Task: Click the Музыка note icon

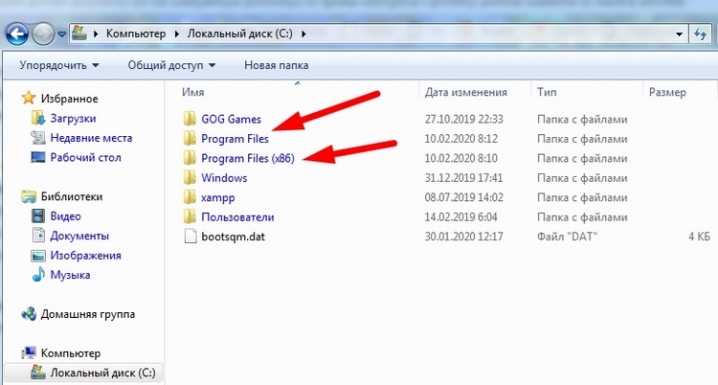Action: coord(38,275)
